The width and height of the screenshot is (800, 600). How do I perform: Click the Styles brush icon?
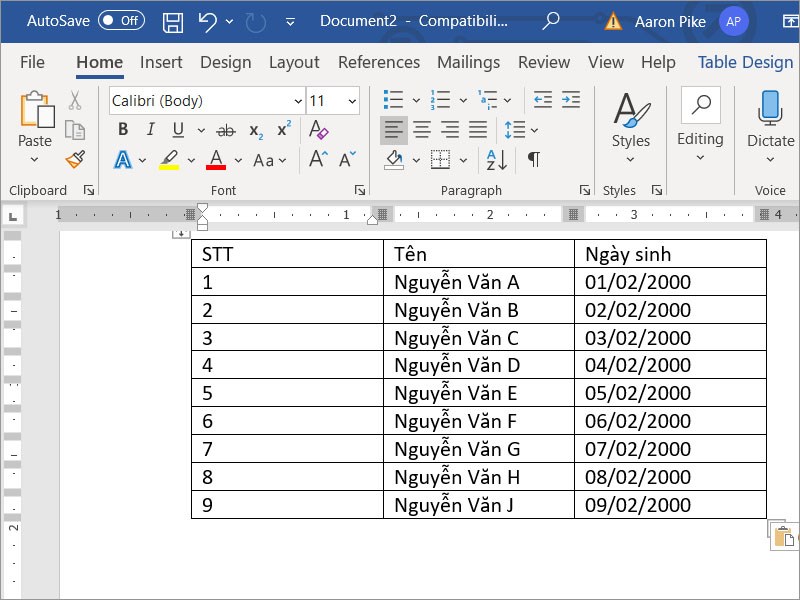631,109
